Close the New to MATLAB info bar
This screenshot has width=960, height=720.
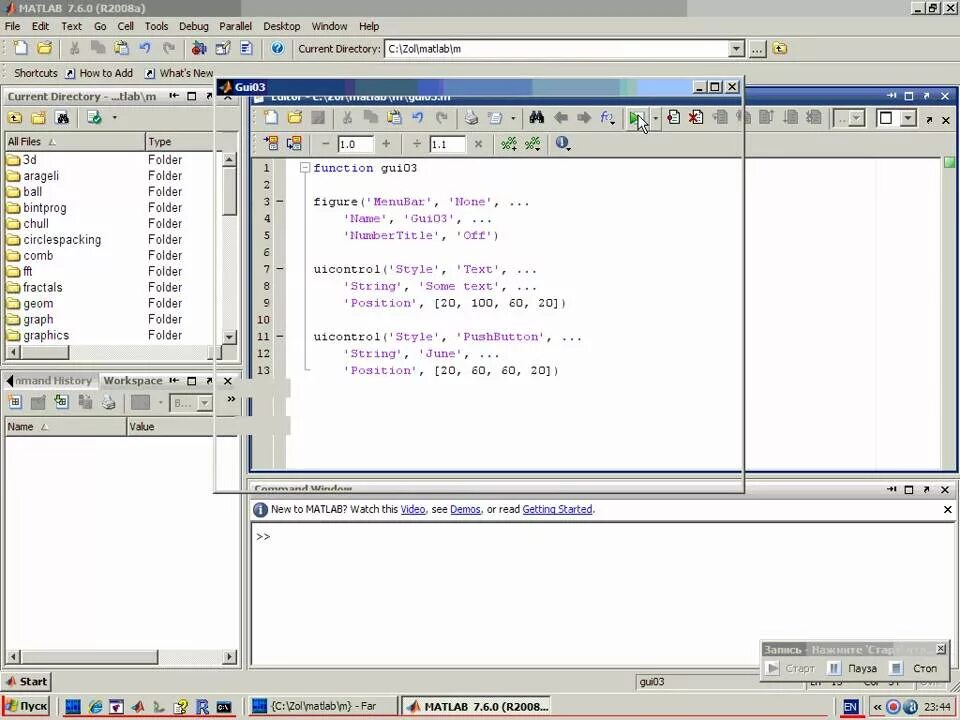click(948, 509)
